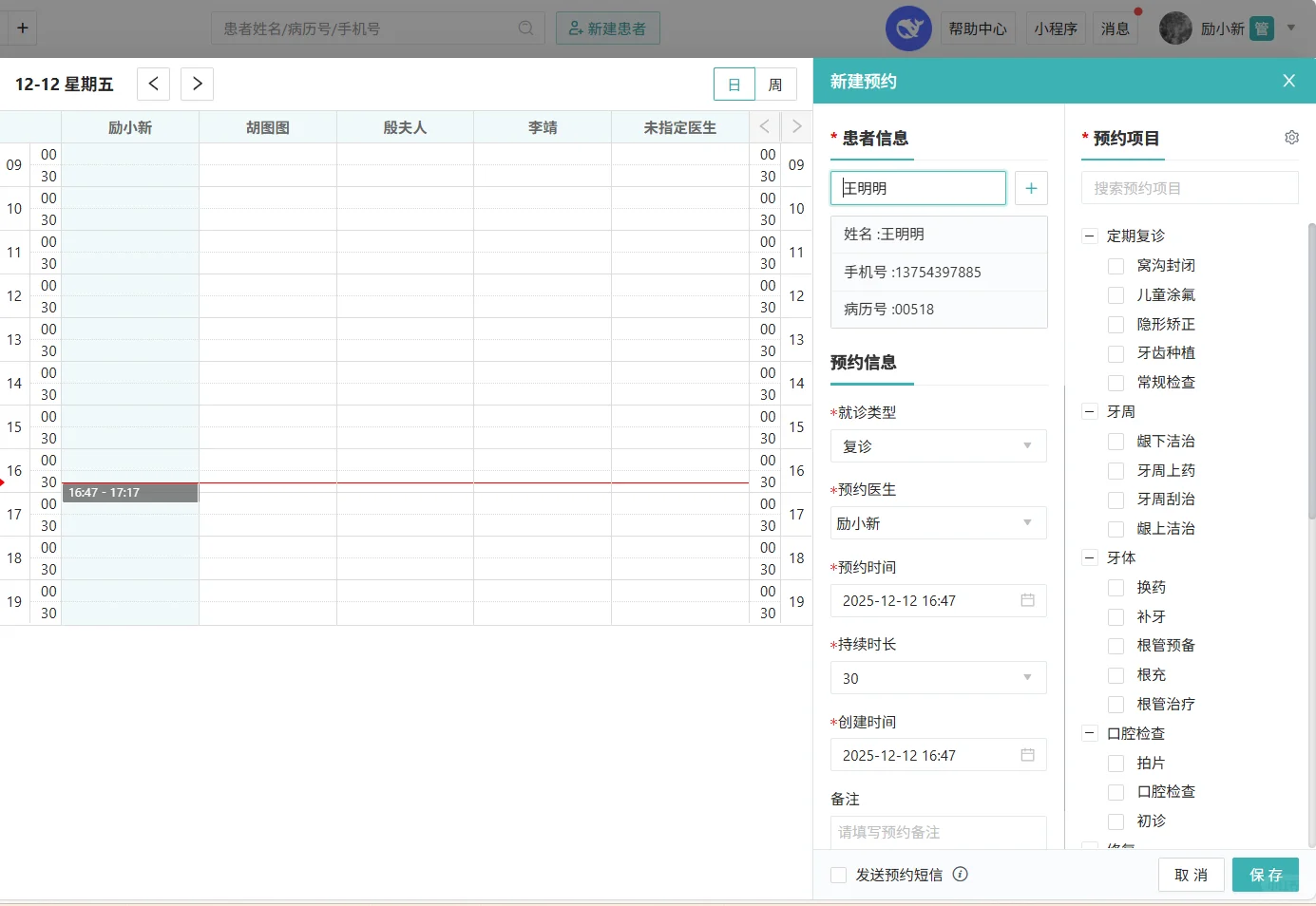Open the 就诊类型 dropdown showing 复诊
The image size is (1316, 906).
pyautogui.click(x=938, y=446)
